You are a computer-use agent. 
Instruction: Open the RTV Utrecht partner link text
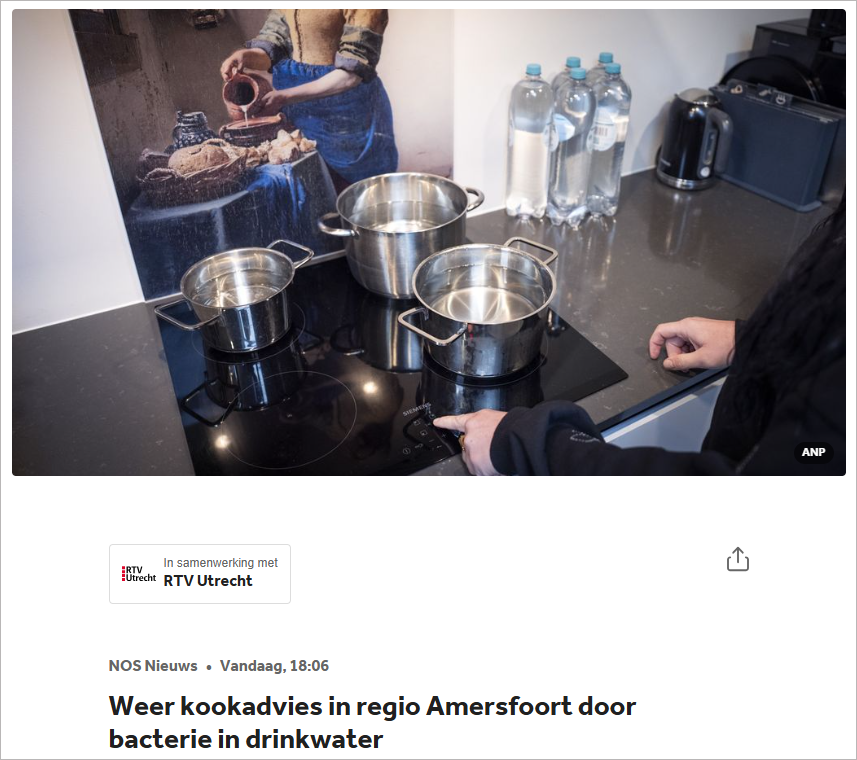[x=208, y=581]
